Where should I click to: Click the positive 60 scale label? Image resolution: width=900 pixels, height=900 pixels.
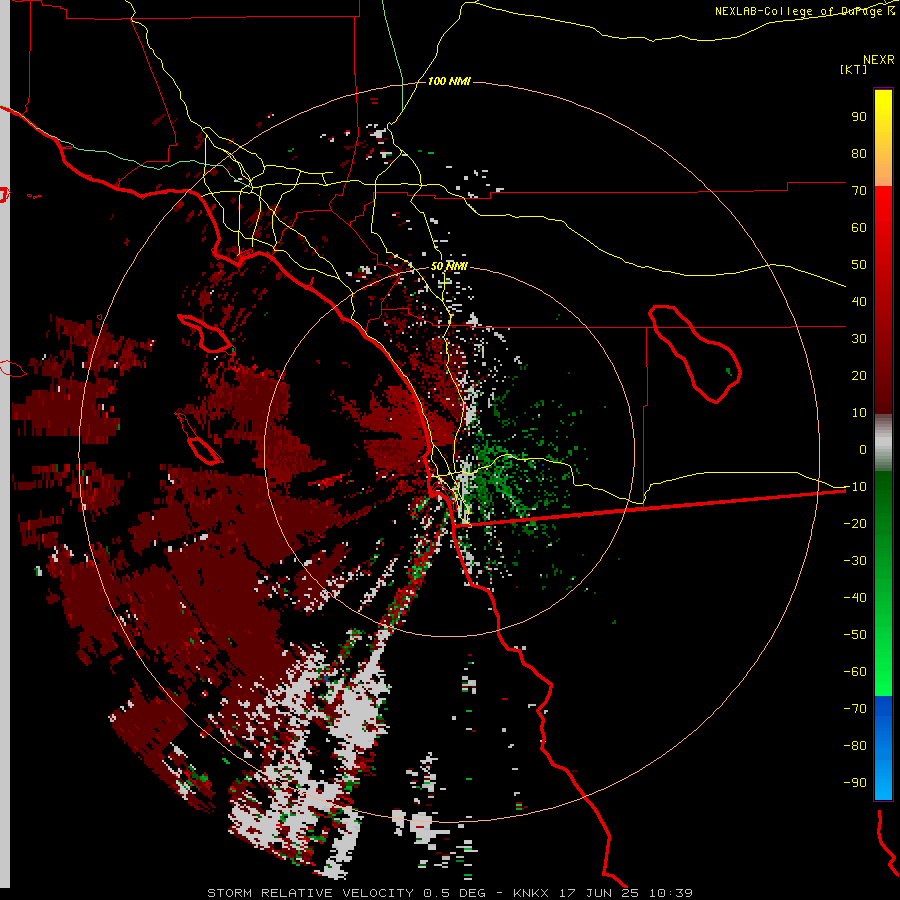[x=859, y=227]
